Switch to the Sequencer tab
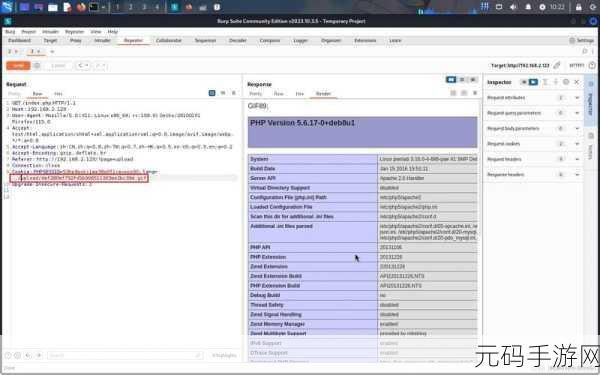 [205, 41]
